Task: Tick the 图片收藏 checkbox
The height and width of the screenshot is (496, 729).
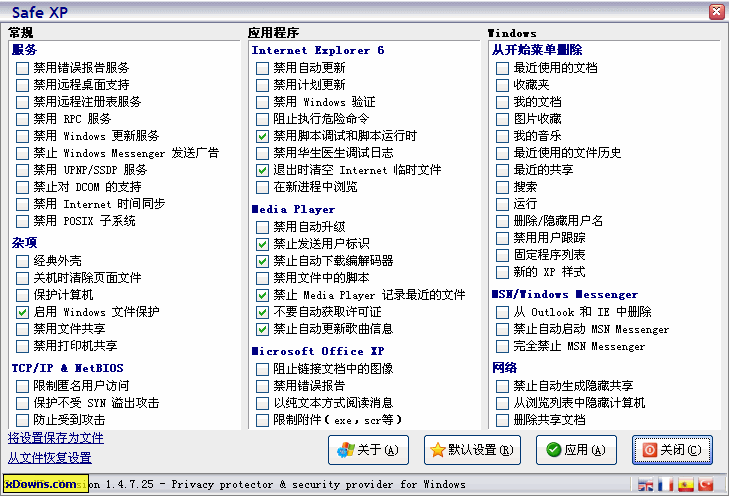Action: point(502,119)
